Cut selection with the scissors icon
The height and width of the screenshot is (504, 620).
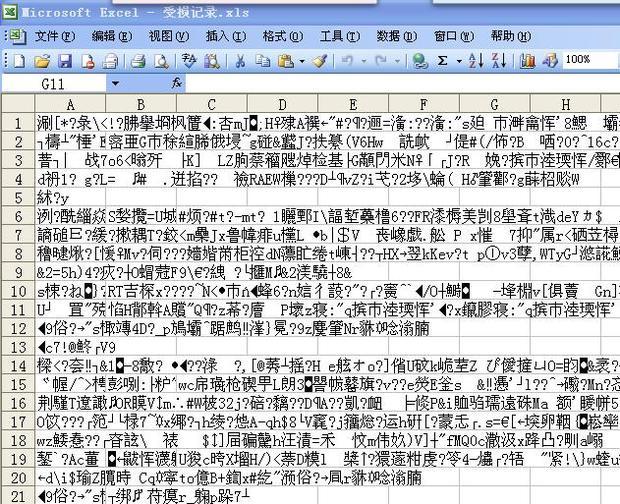tap(240, 61)
